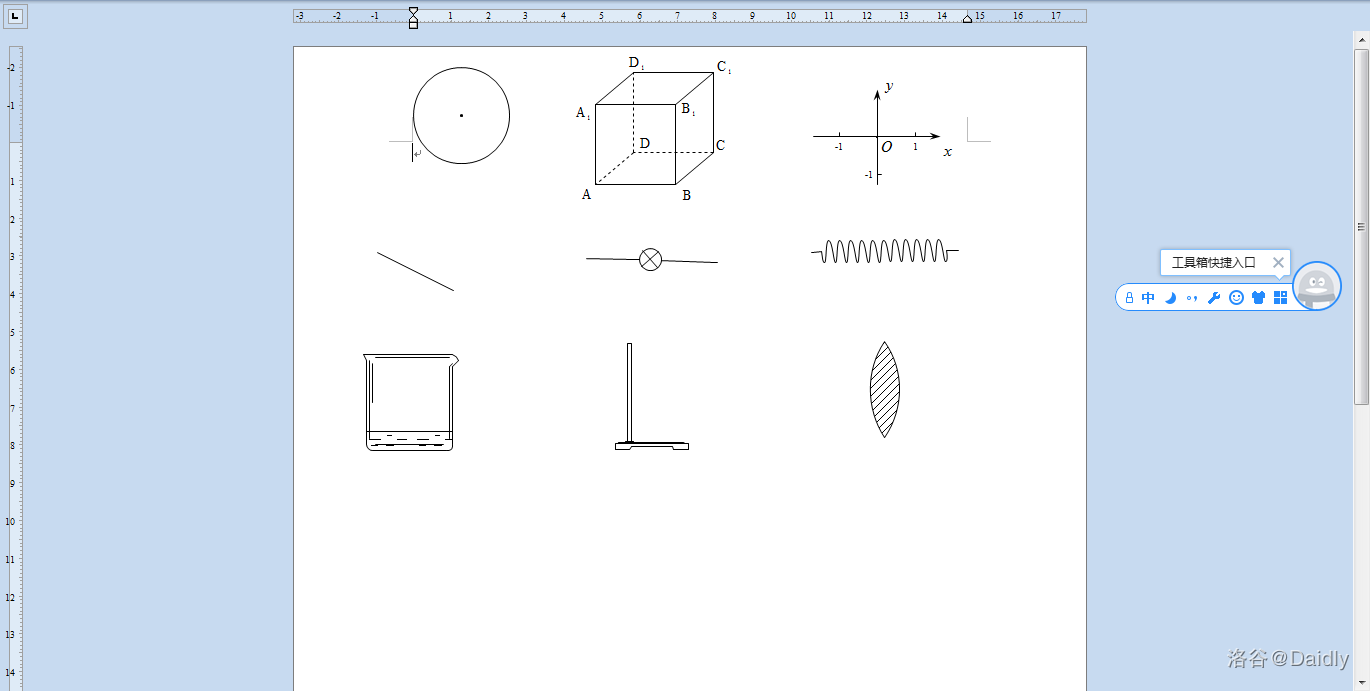Open the wrench settings tool

pos(1214,298)
